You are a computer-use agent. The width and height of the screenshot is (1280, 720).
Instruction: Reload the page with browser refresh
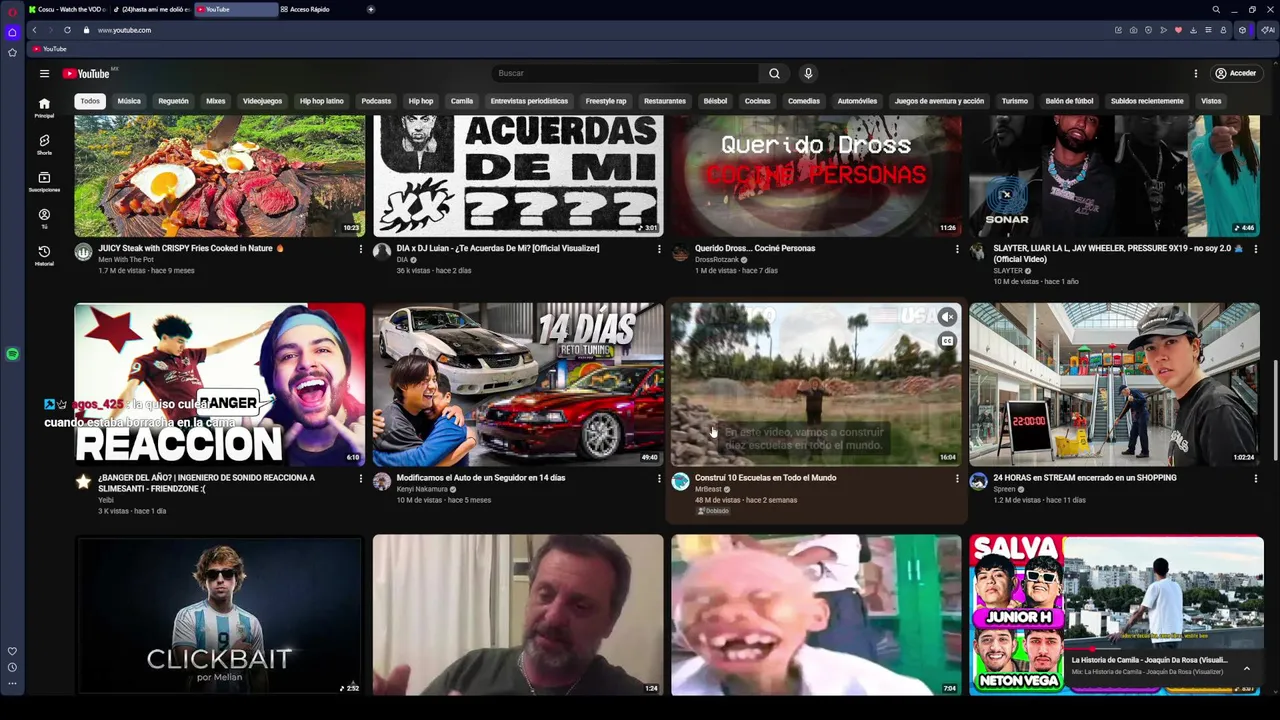(67, 30)
